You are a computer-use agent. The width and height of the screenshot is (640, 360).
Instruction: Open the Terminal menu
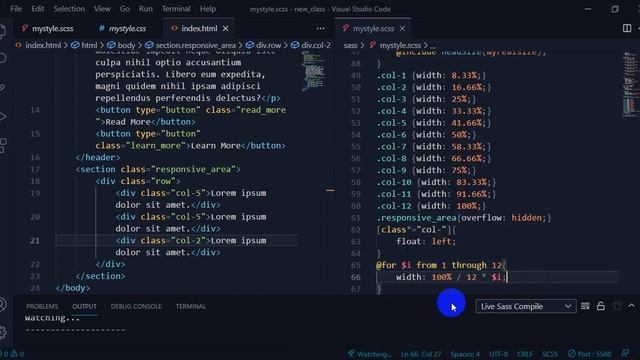[176, 9]
